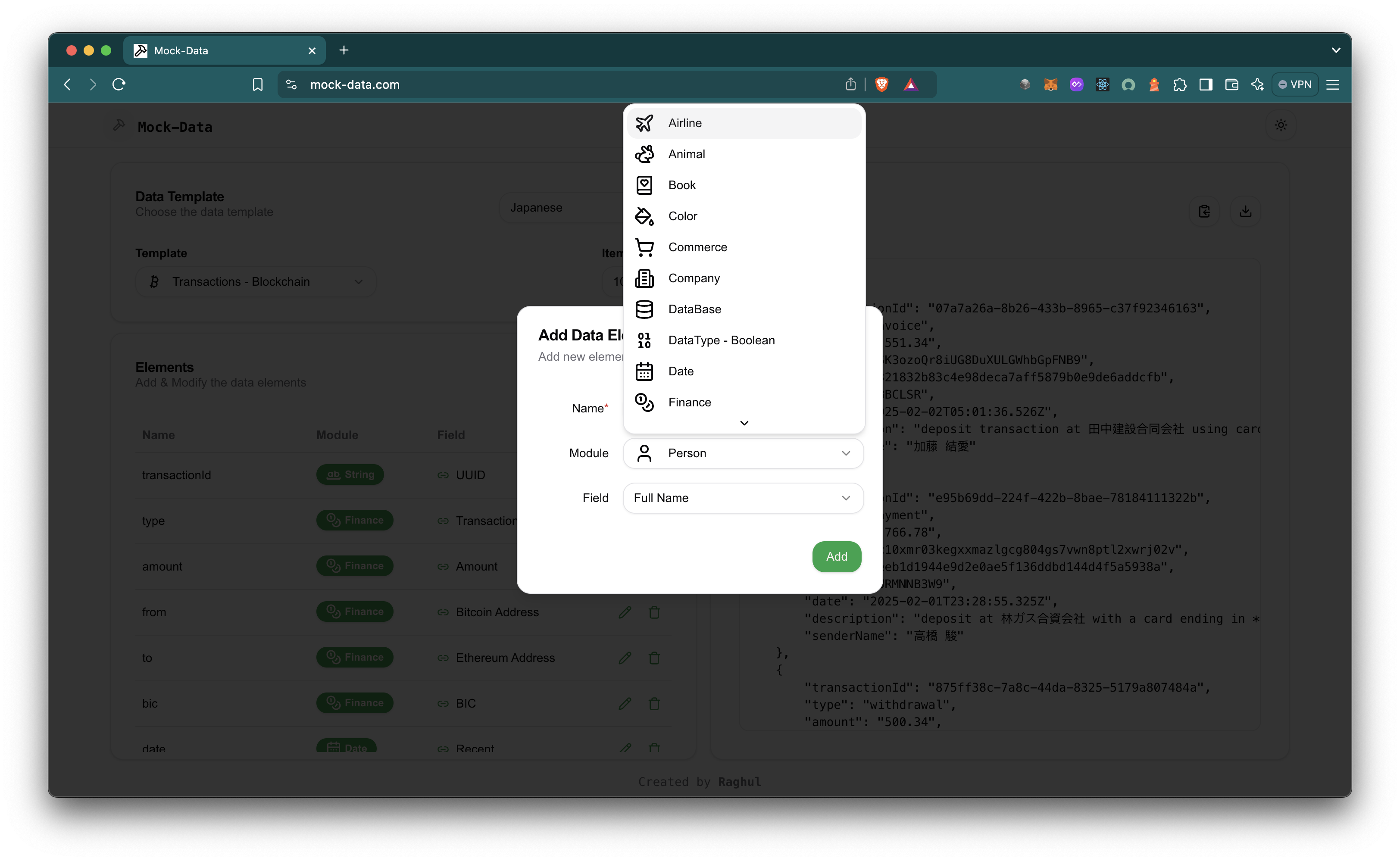Click scroll-down chevron at module list bottom
Screen dimensions: 1400x861
click(744, 423)
